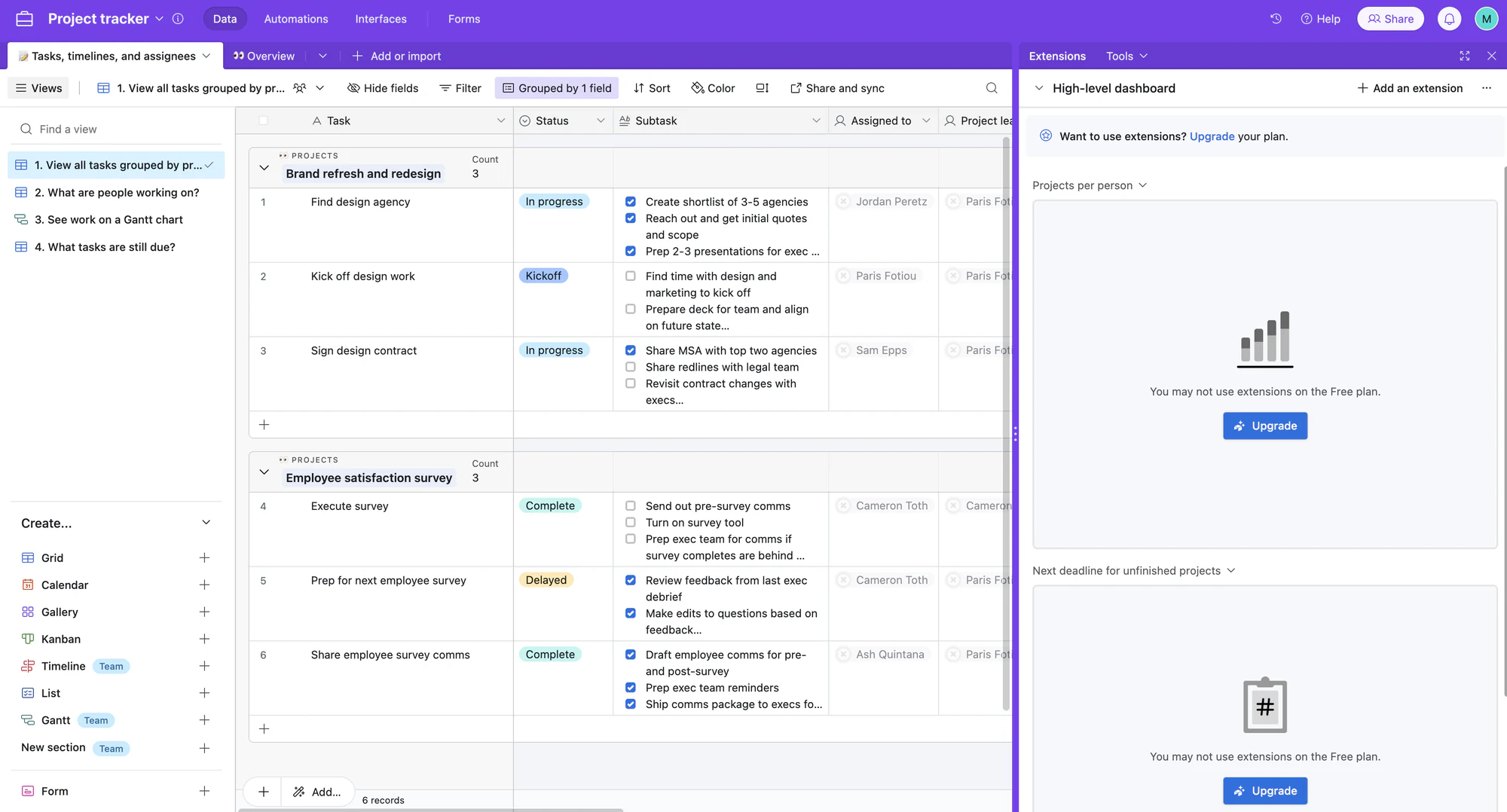
Task: Switch to Automations tab
Action: coord(296,19)
